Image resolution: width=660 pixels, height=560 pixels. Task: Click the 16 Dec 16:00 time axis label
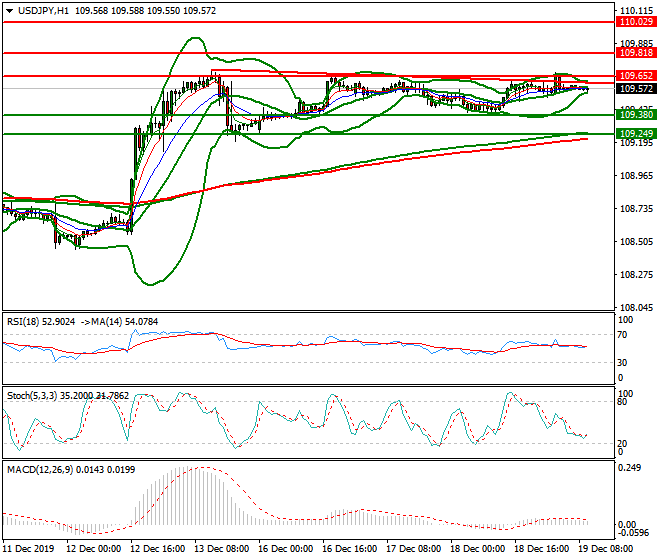pyautogui.click(x=349, y=549)
